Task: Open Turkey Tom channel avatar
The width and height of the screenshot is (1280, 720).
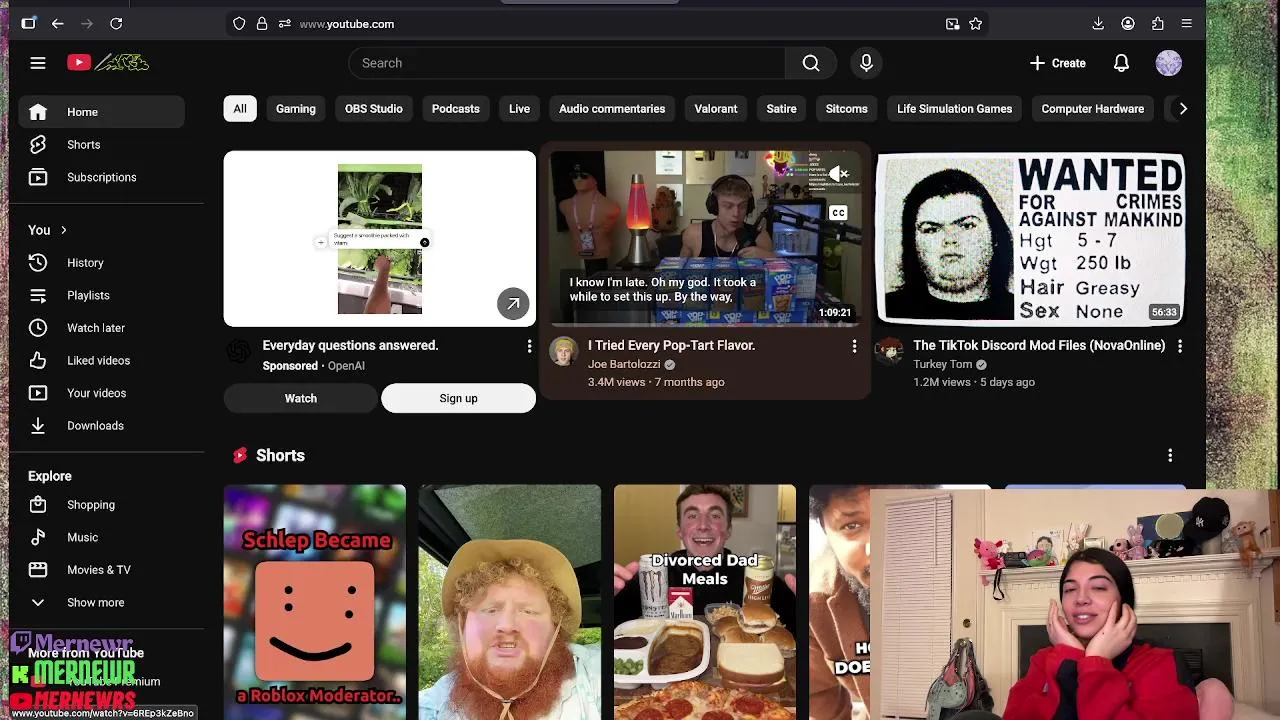Action: coord(889,351)
